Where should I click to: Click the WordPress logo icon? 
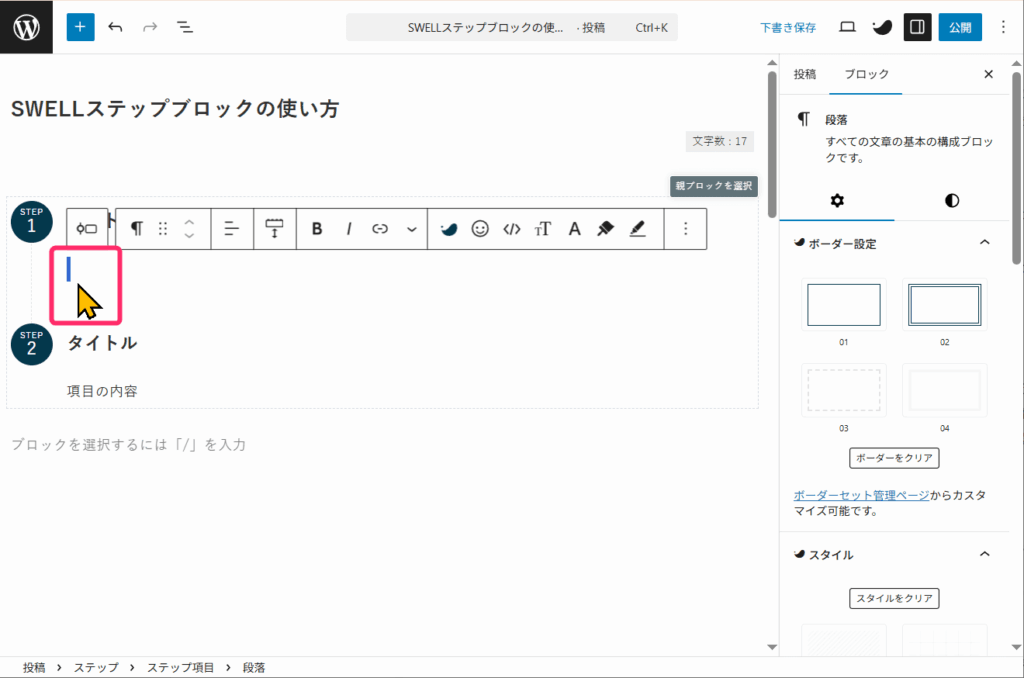tap(26, 27)
